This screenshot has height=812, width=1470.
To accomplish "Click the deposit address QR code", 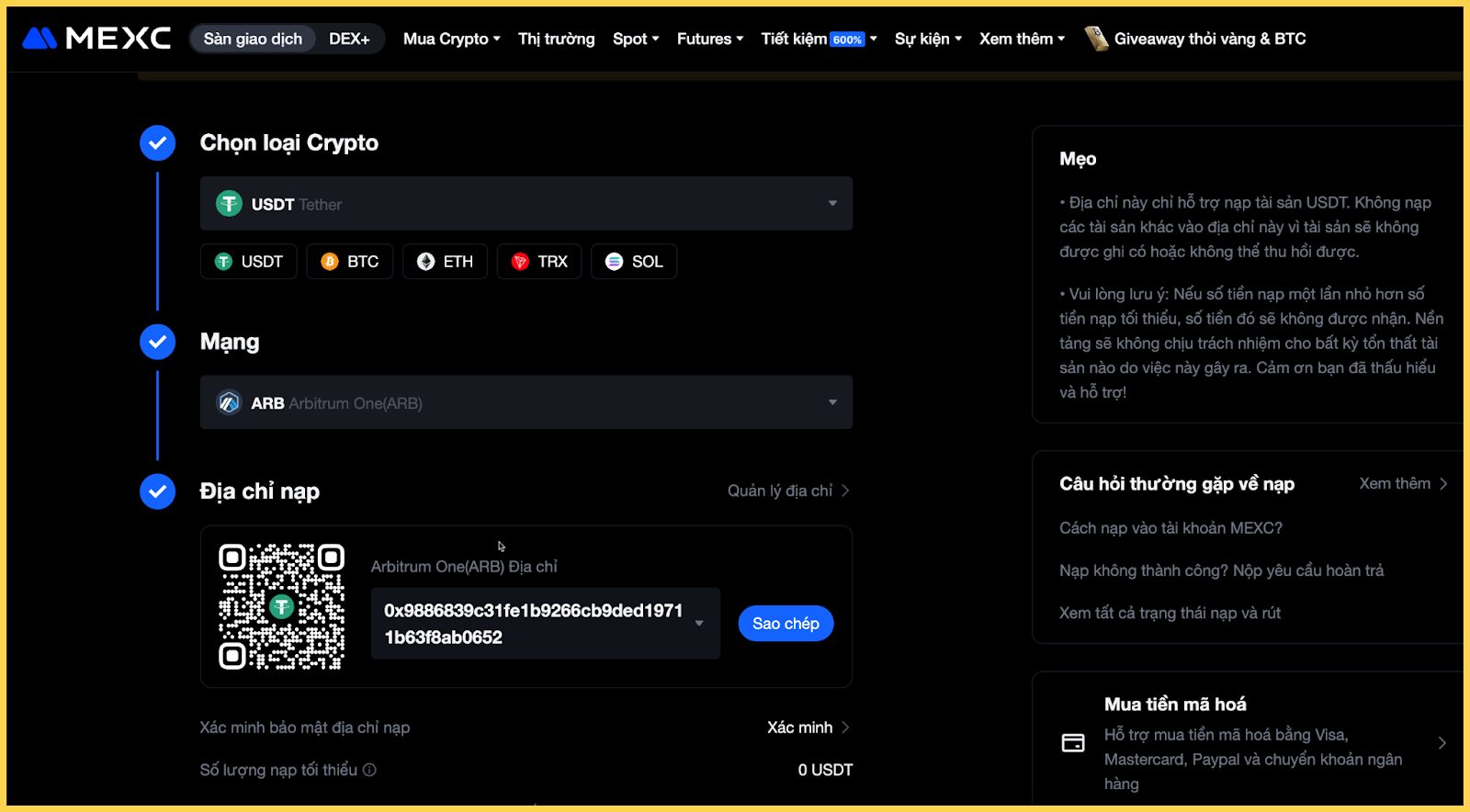I will pyautogui.click(x=282, y=606).
